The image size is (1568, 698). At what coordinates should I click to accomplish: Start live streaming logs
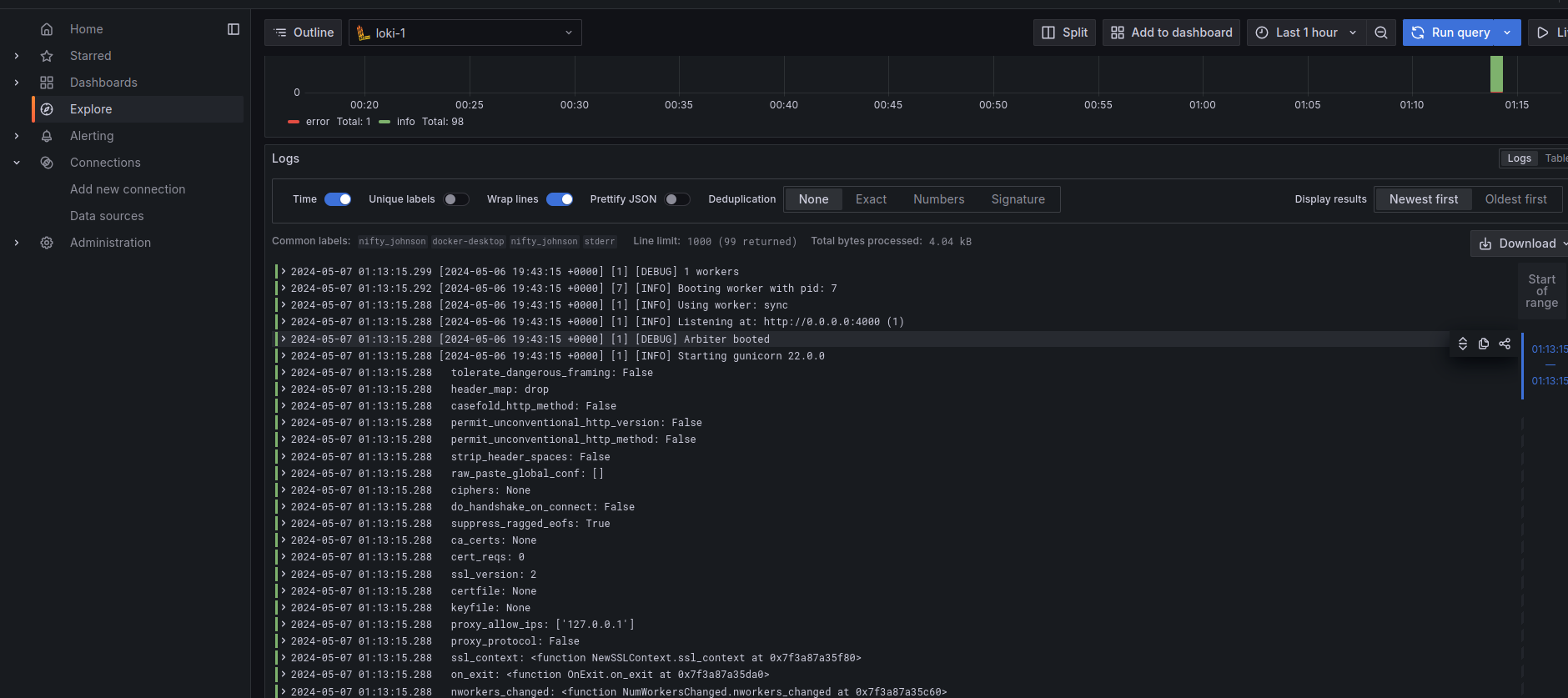pos(1549,33)
